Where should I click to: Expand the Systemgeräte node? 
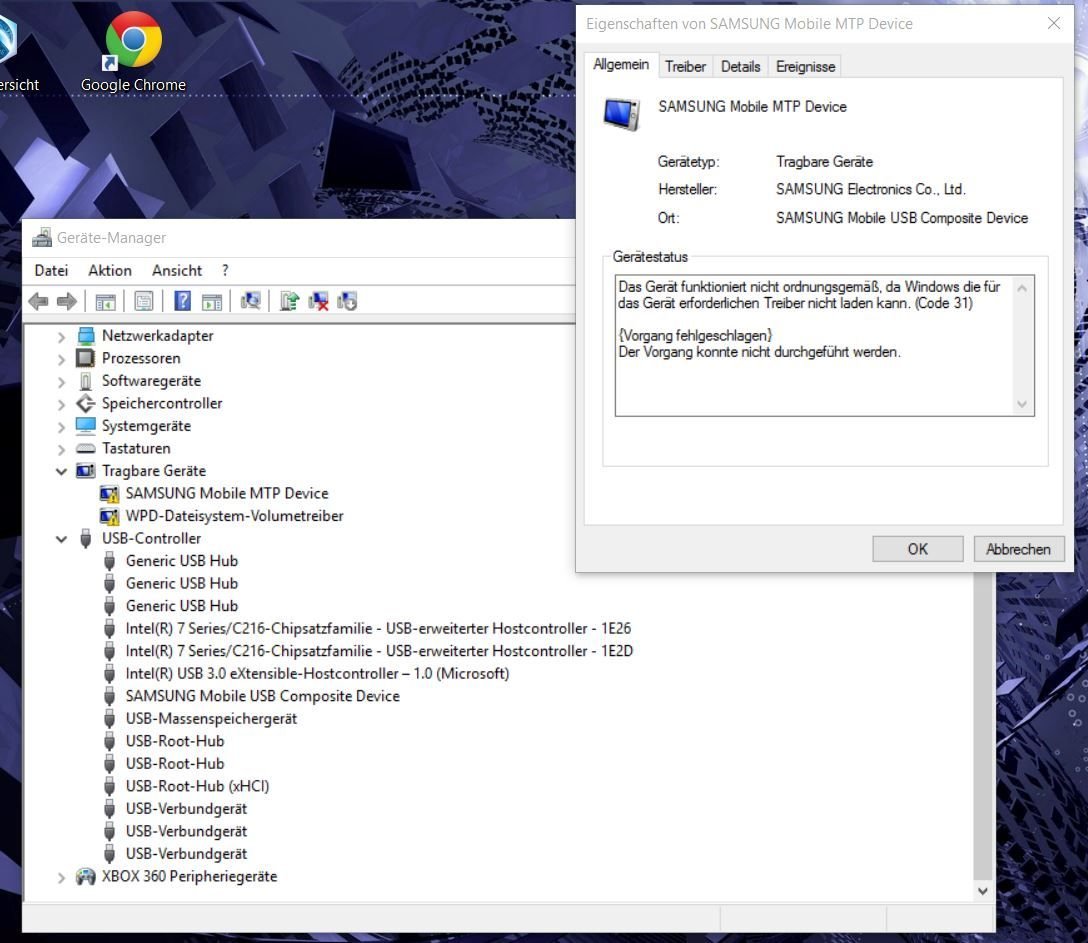coord(61,427)
